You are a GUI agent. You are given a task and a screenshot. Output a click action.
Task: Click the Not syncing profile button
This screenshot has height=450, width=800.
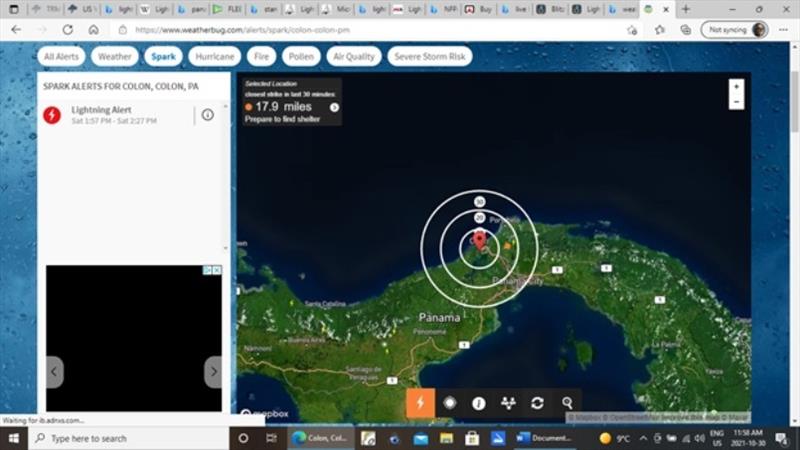coord(735,30)
